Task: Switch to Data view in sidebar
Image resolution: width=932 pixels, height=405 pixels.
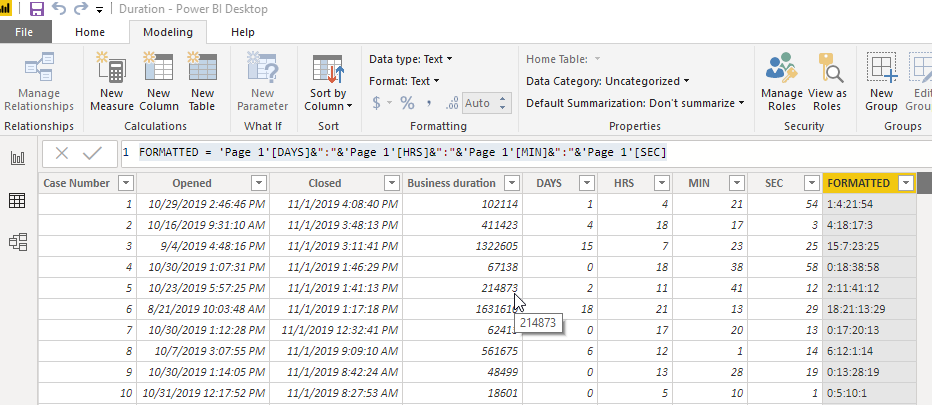Action: 18,201
